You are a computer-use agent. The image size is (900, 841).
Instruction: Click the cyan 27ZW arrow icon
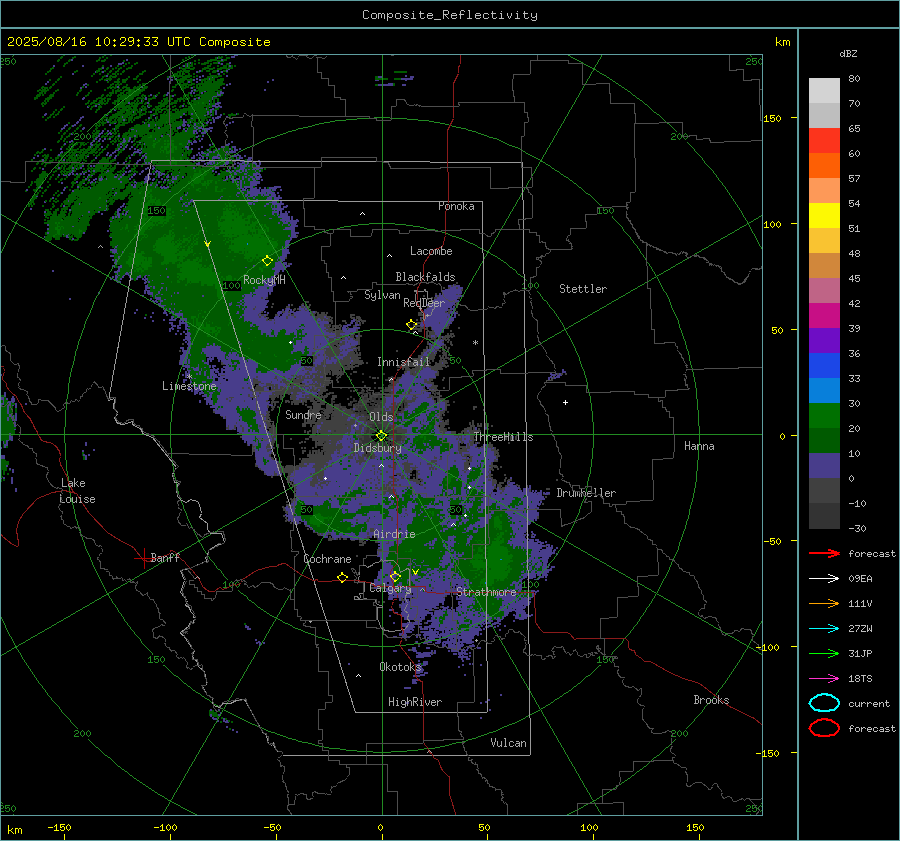coord(824,629)
